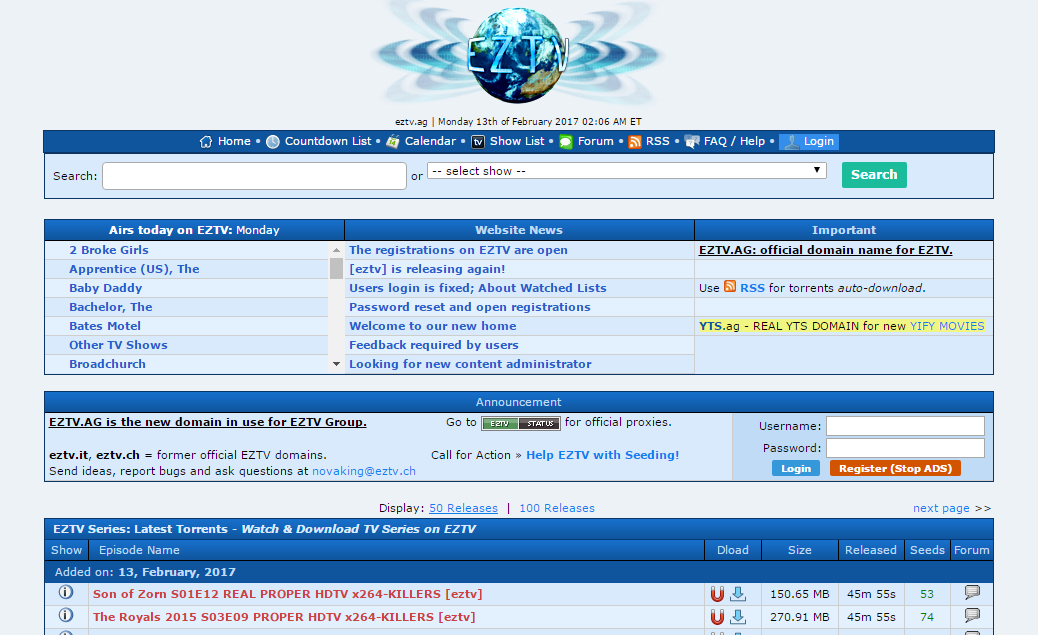Open Bates Motel show link
The height and width of the screenshot is (635, 1038).
105,326
